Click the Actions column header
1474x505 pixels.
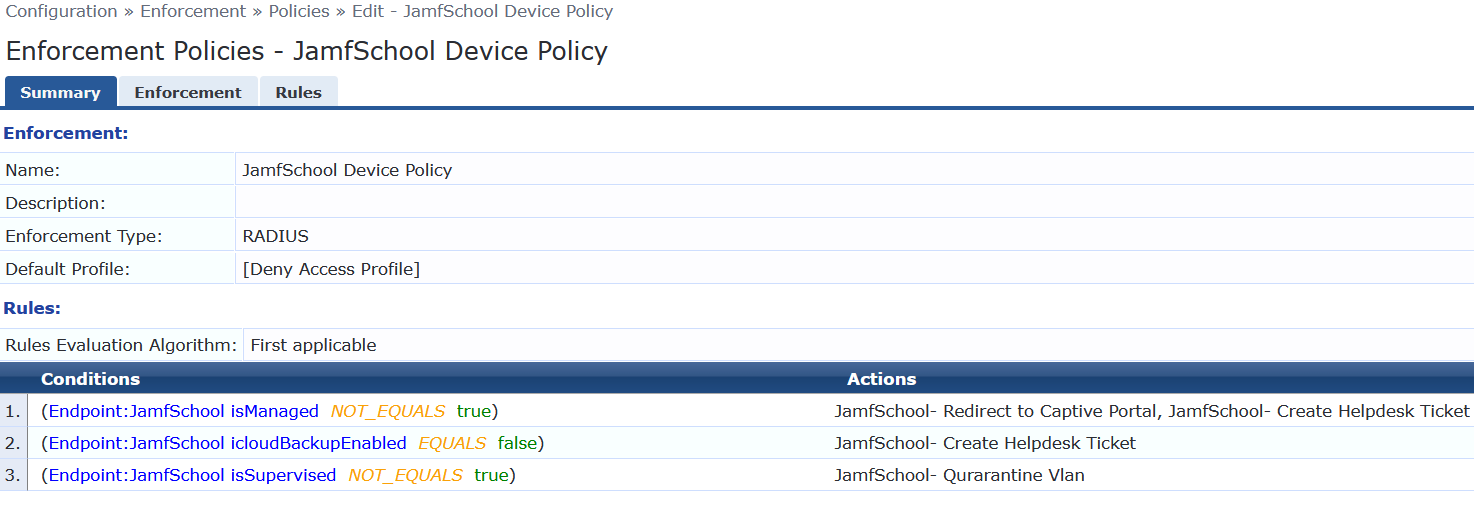click(x=881, y=379)
